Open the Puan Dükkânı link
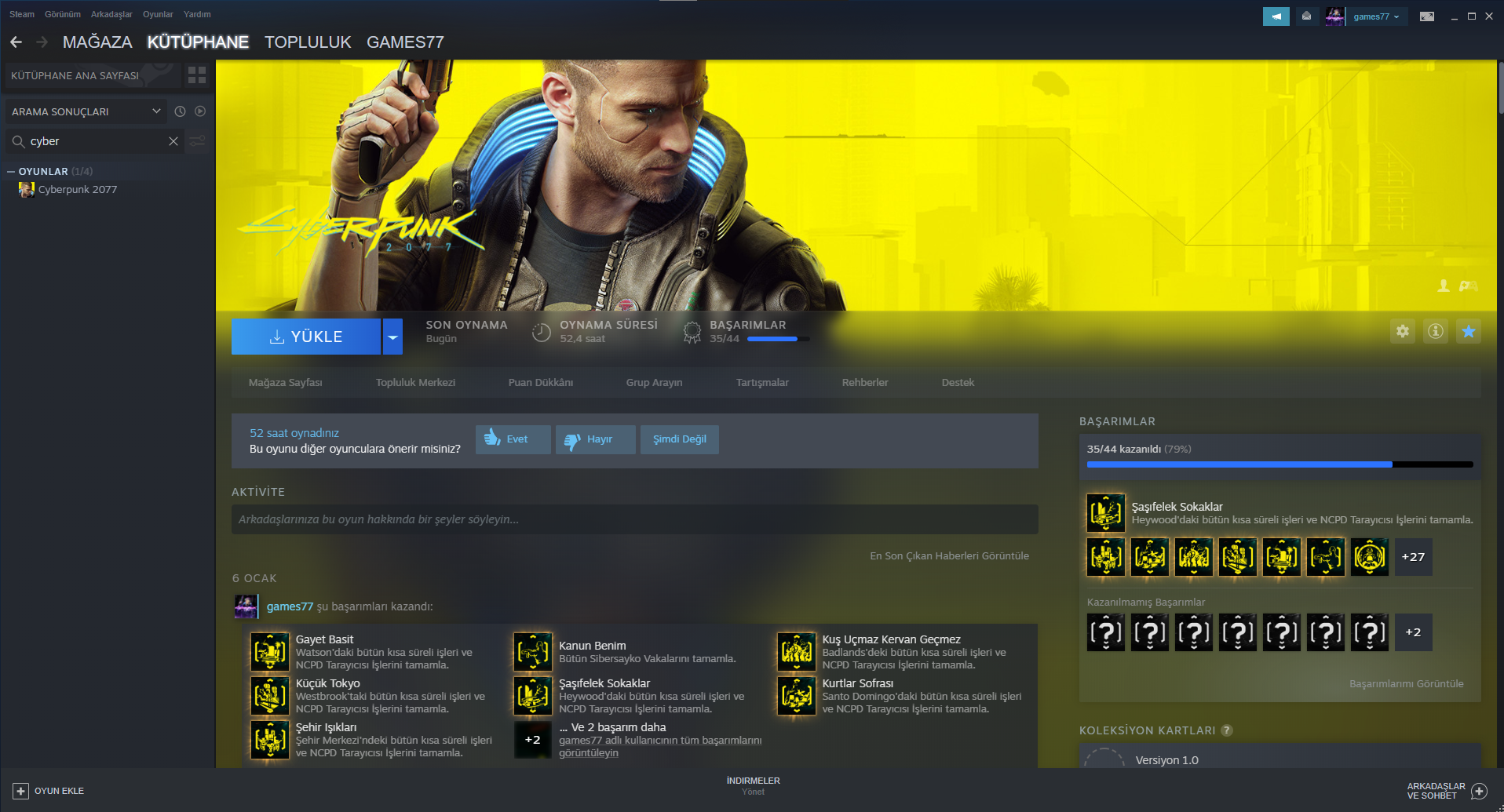Image resolution: width=1504 pixels, height=812 pixels. point(541,383)
